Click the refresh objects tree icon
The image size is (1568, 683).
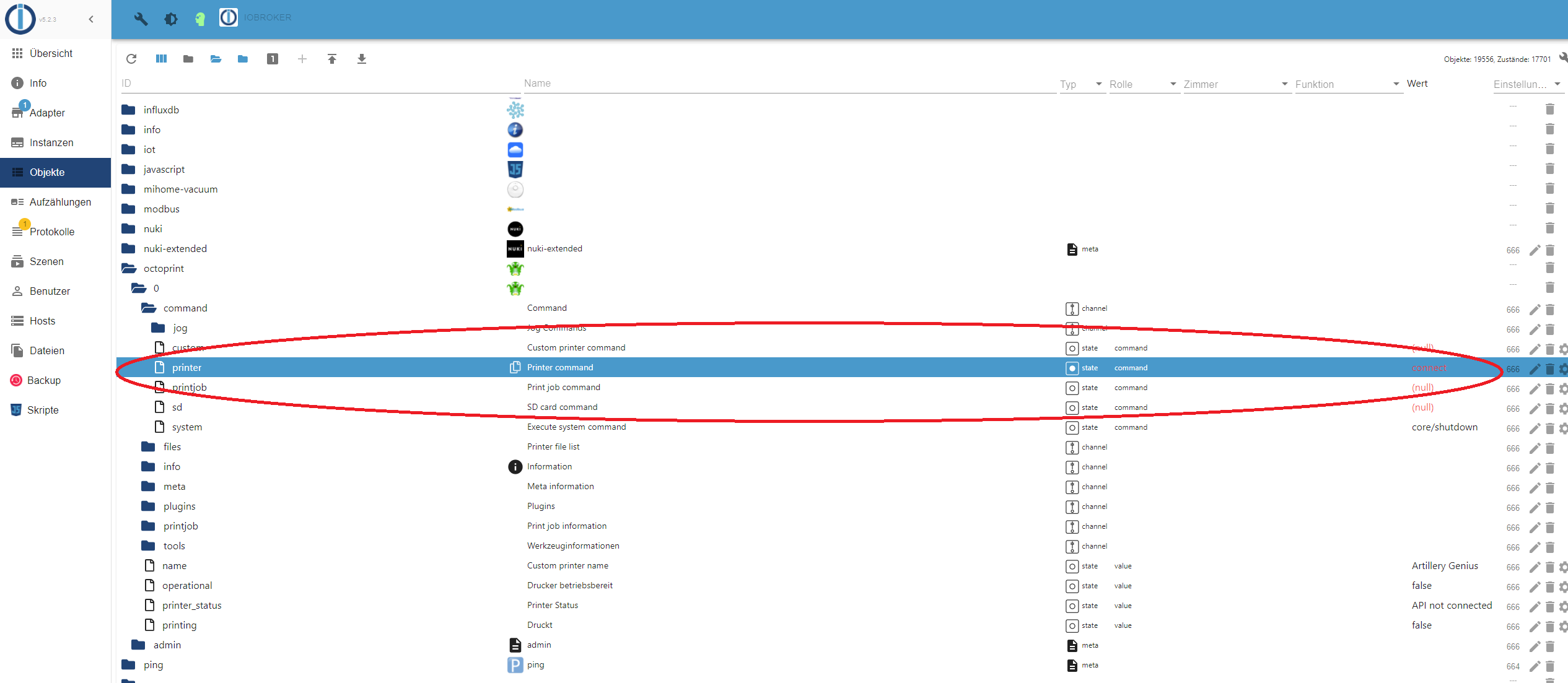(x=131, y=59)
